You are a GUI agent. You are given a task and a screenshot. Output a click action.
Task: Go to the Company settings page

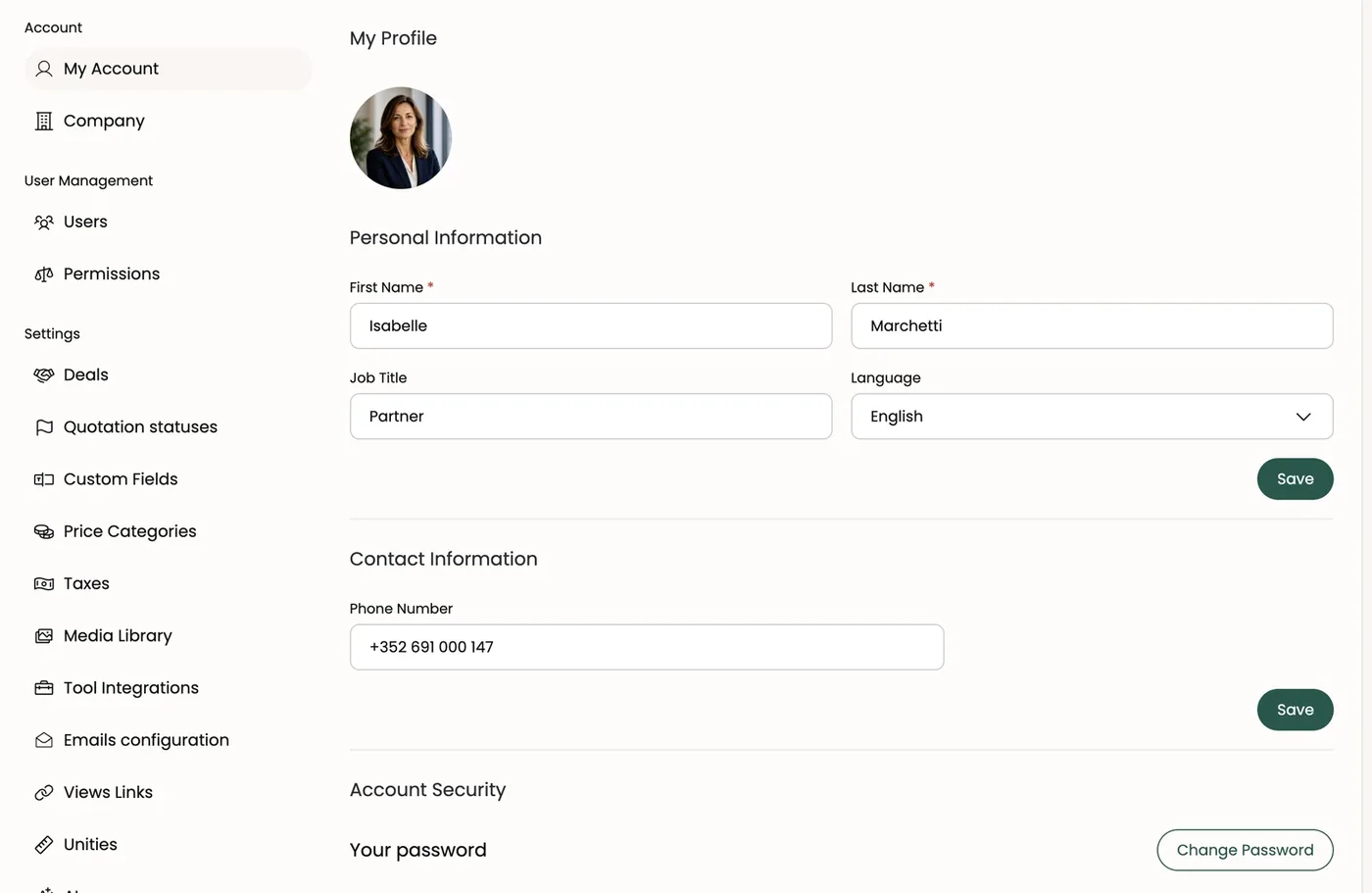(x=168, y=121)
